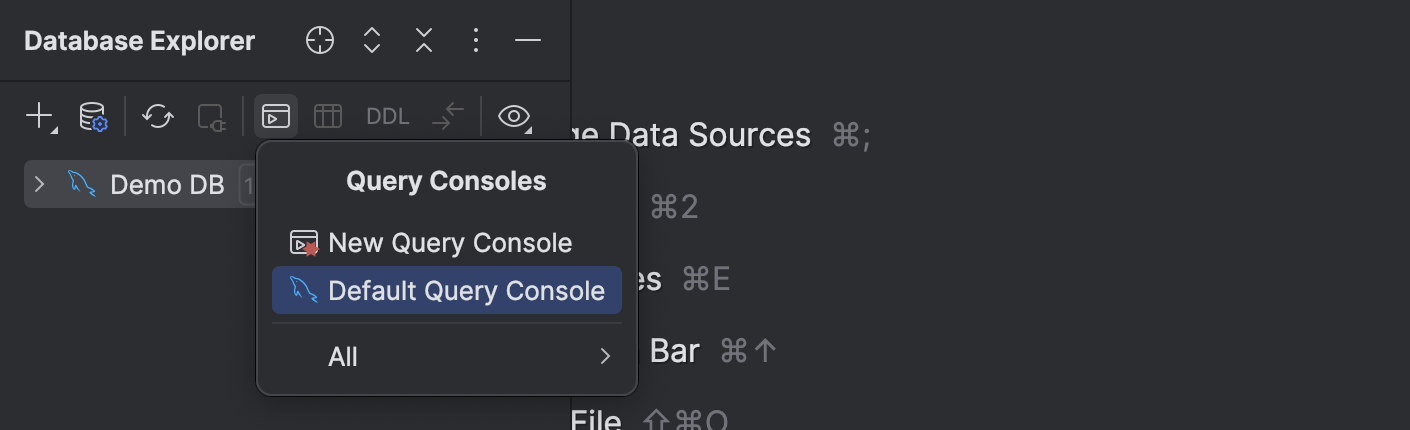Viewport: 1410px width, 430px height.
Task: Click the DDL toolbar button
Action: click(388, 117)
